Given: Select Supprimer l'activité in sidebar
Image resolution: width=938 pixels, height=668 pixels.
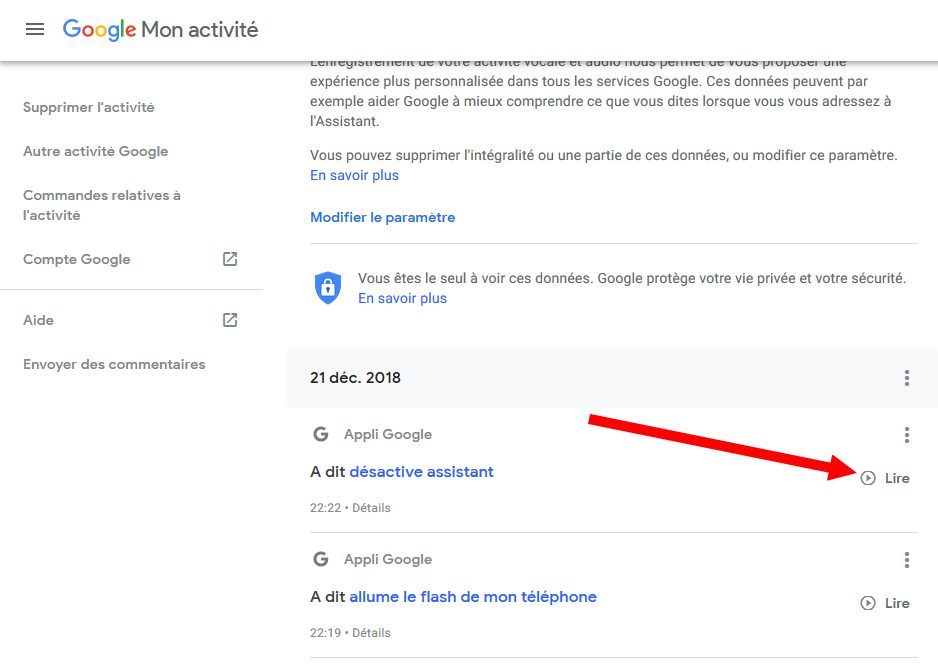Looking at the screenshot, I should click(89, 107).
